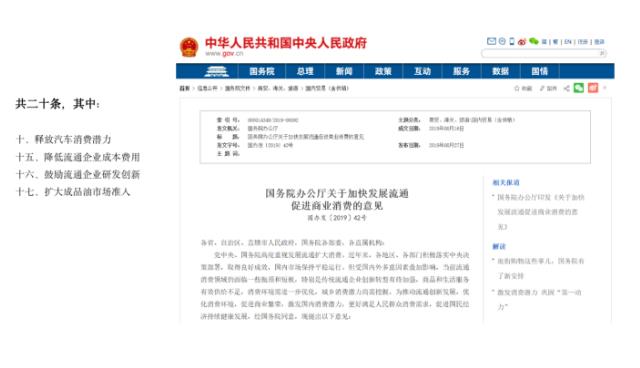640x368 pixels.
Task: Open the 数据 navigation tab
Action: (x=500, y=71)
